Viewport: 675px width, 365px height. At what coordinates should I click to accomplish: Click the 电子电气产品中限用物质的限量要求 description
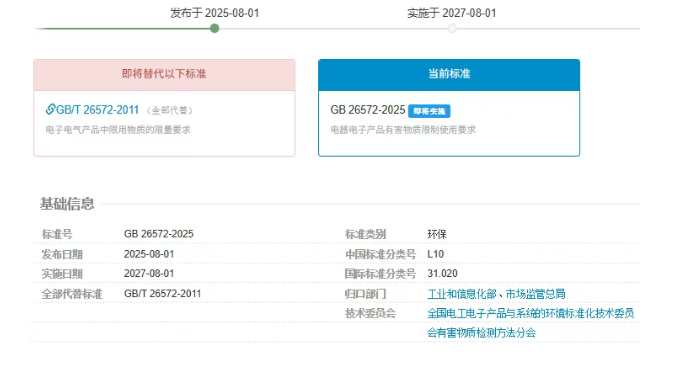[x=118, y=130]
